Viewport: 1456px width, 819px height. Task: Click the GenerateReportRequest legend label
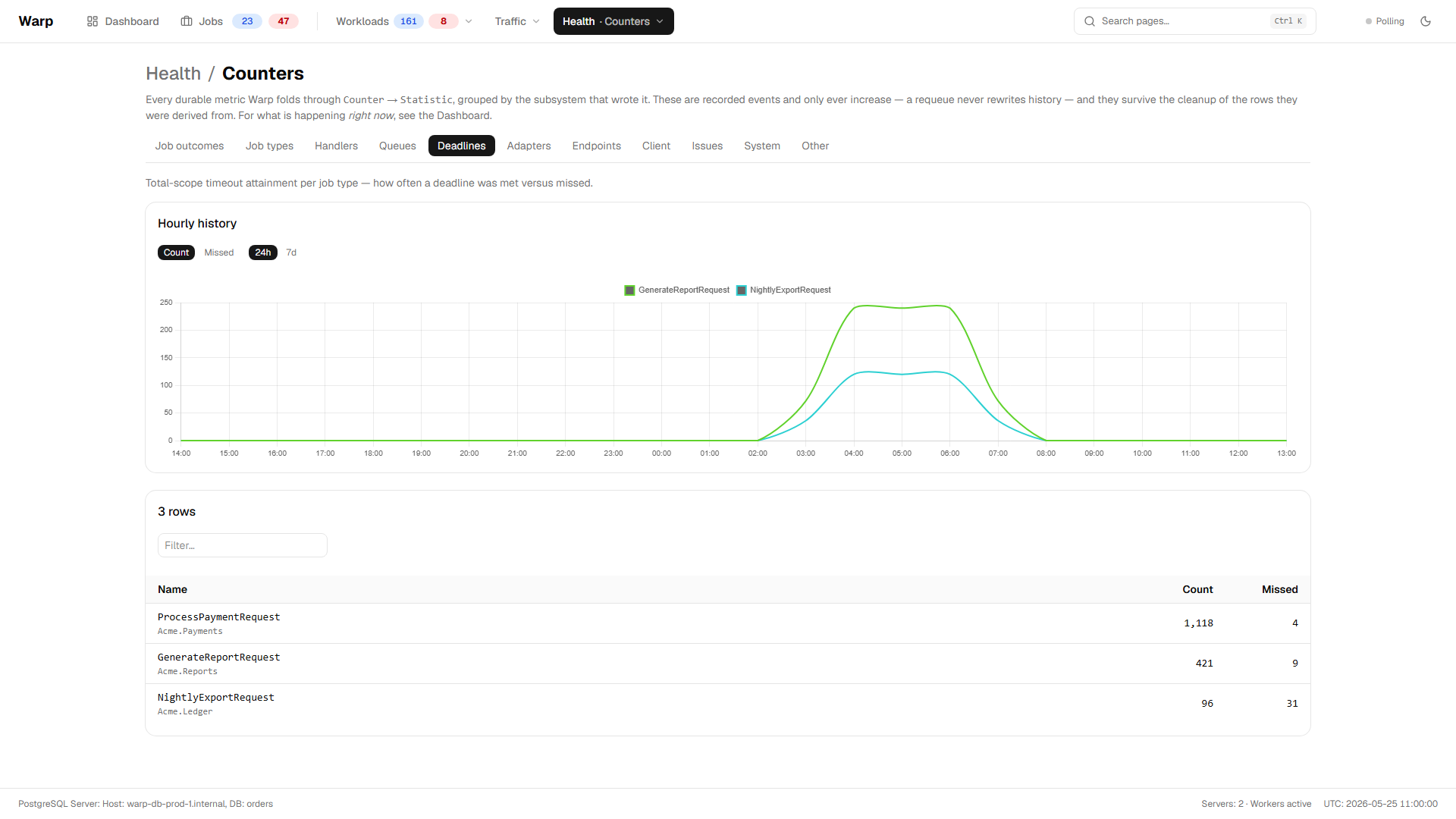click(x=683, y=290)
